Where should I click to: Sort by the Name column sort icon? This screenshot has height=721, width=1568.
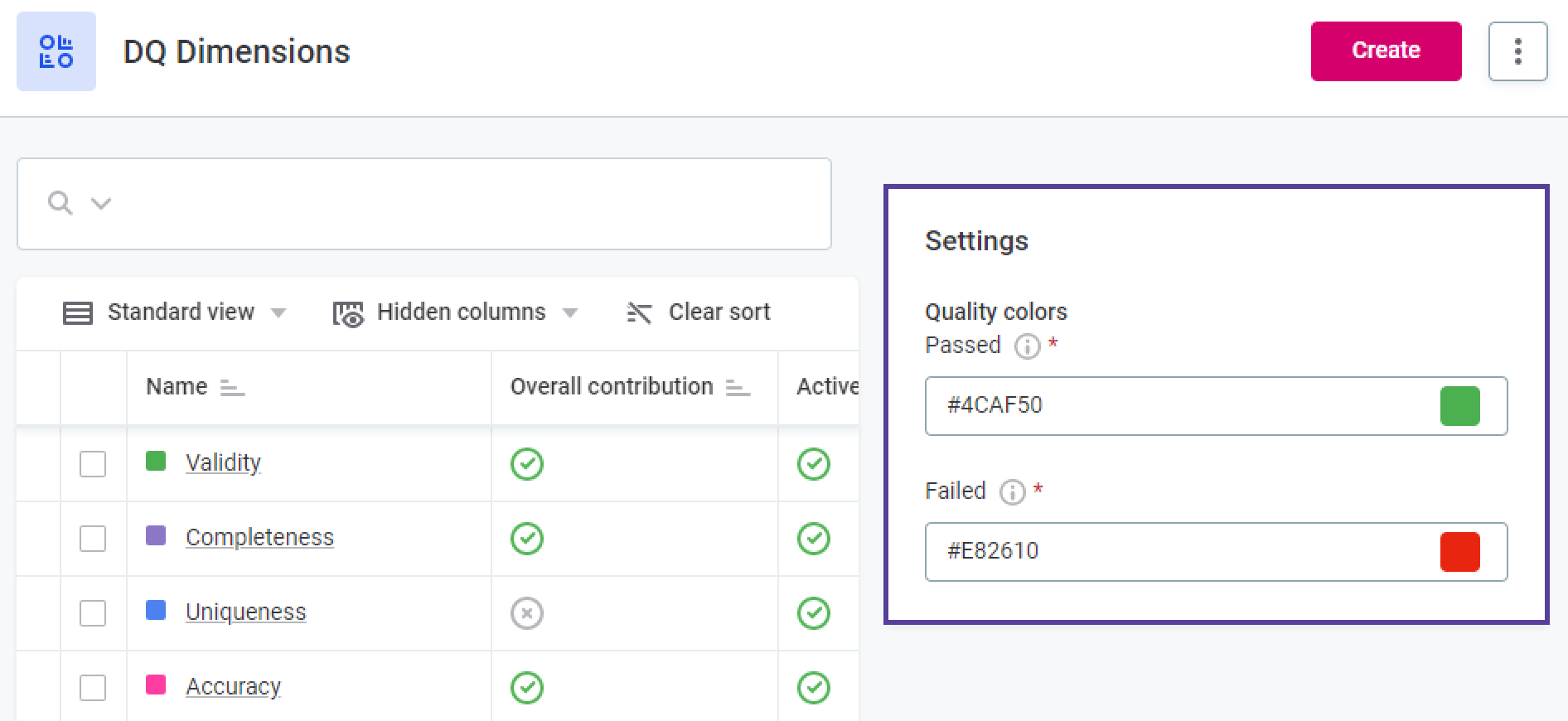[232, 387]
